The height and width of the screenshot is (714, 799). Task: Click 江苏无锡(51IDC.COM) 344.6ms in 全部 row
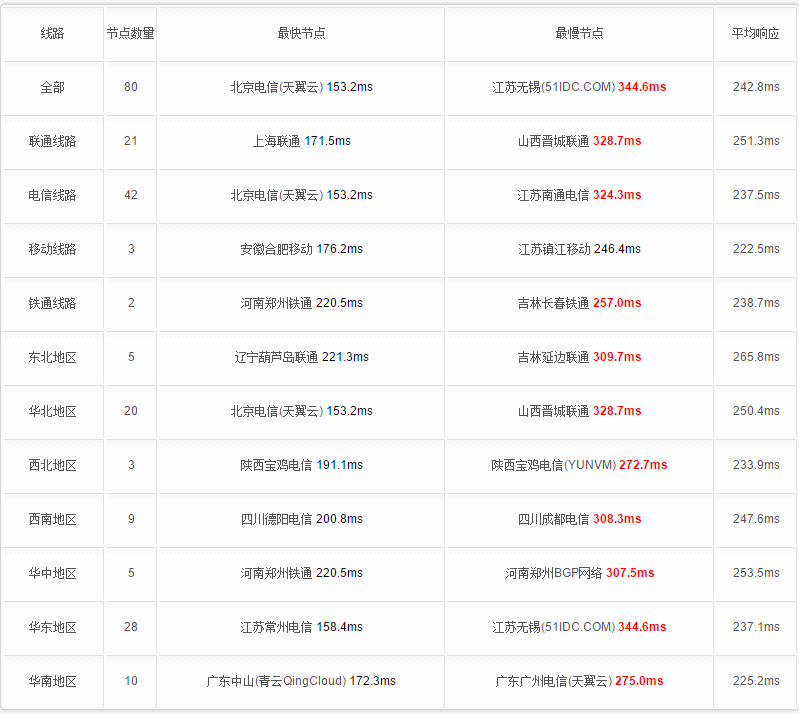[579, 87]
